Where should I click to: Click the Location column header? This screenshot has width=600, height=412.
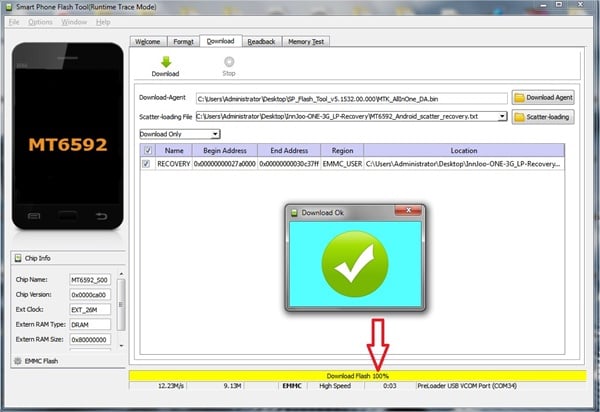[x=464, y=150]
